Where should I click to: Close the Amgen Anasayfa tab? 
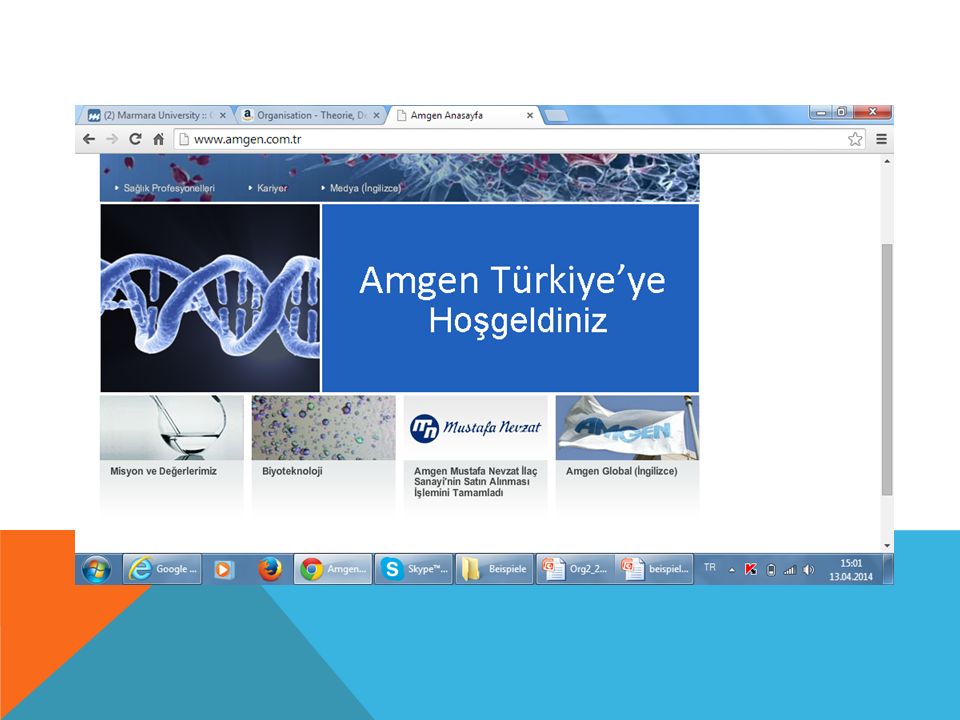click(530, 115)
